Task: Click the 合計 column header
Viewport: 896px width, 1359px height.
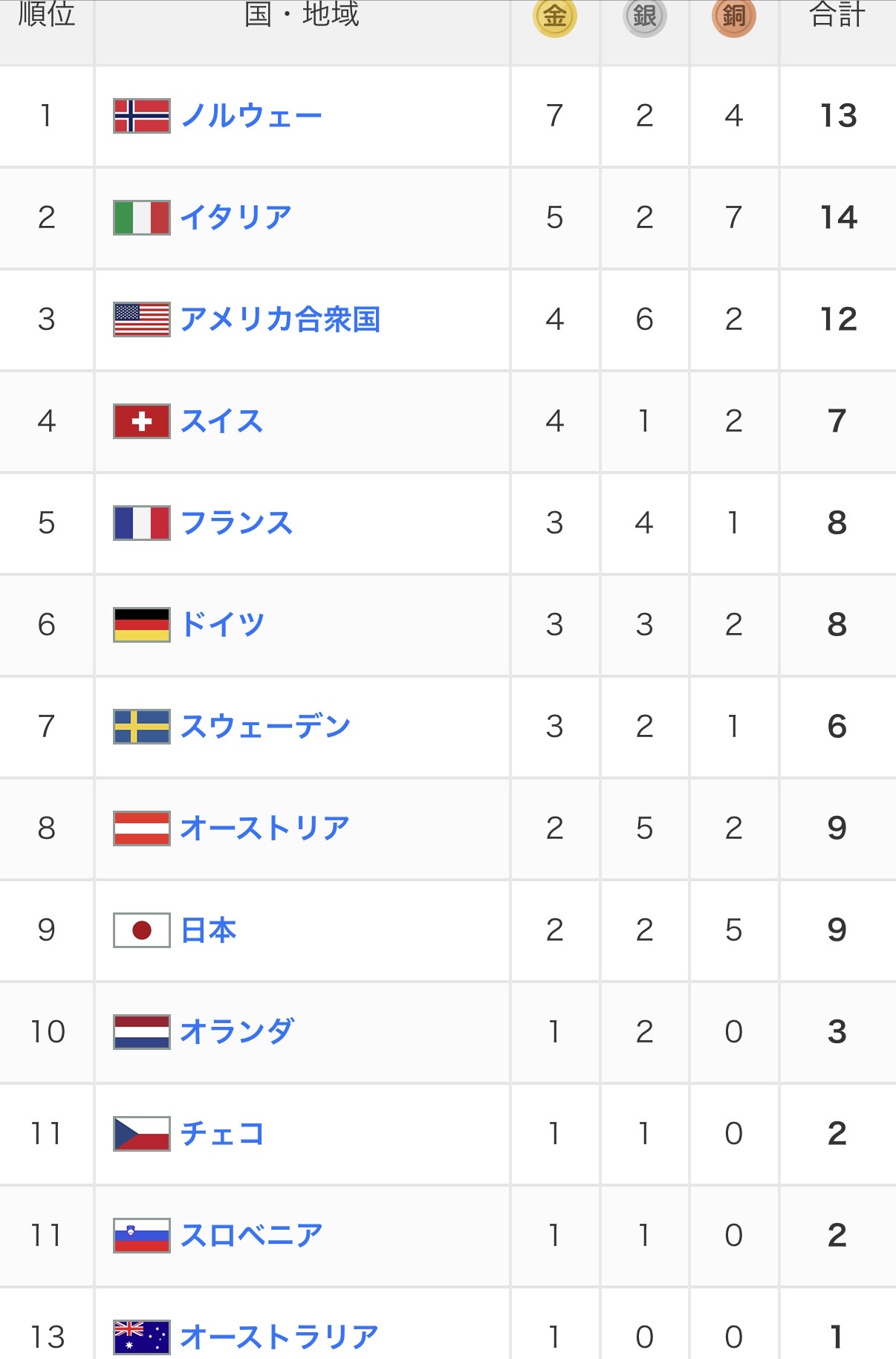Action: click(837, 15)
